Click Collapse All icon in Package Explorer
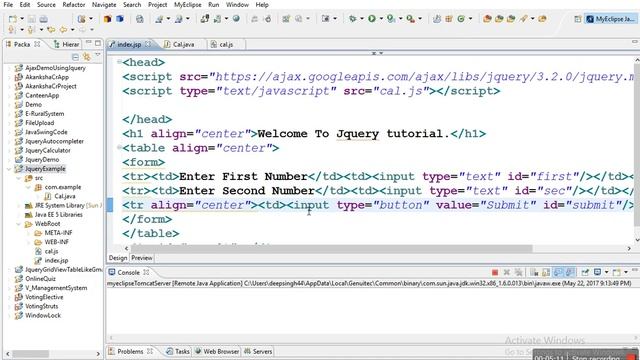Viewport: 640px width, 360px height. 75,57
